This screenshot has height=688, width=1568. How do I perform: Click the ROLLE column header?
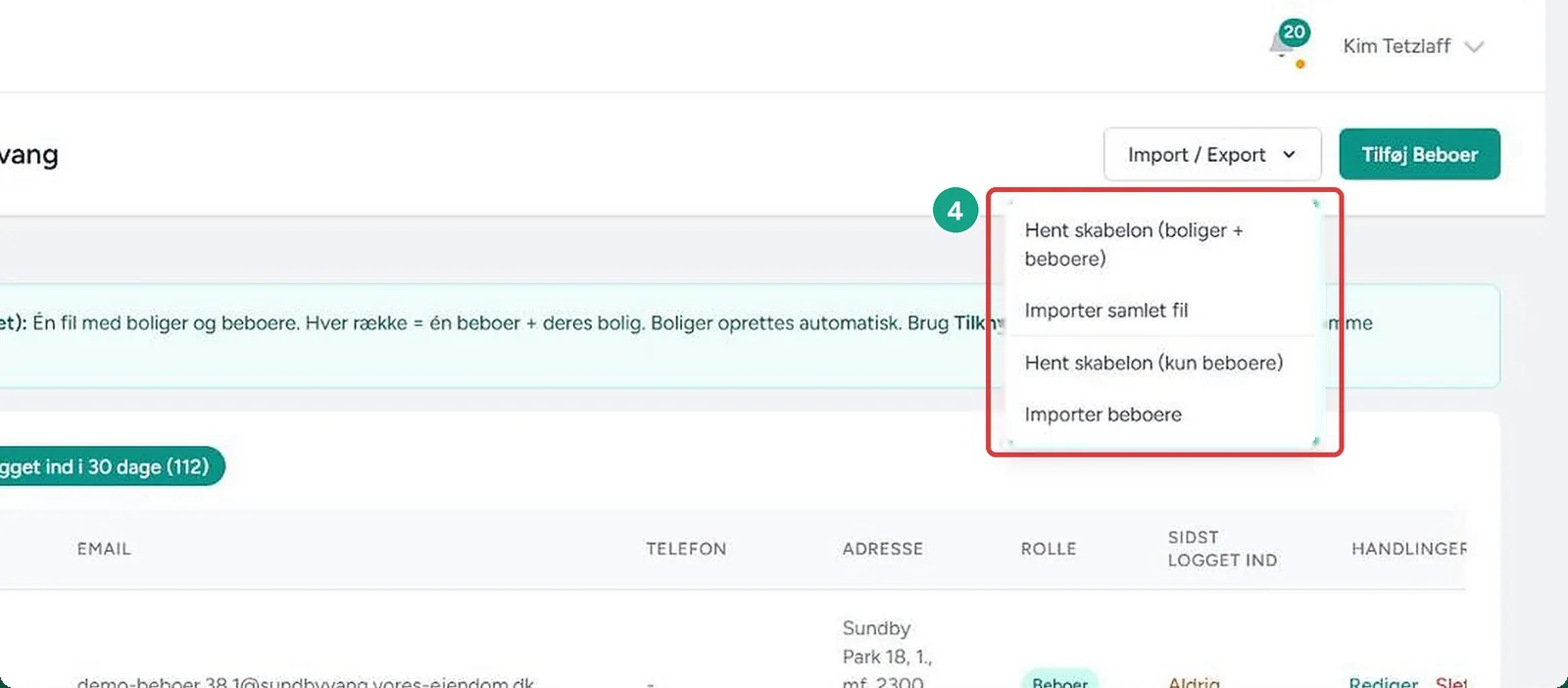click(1049, 549)
